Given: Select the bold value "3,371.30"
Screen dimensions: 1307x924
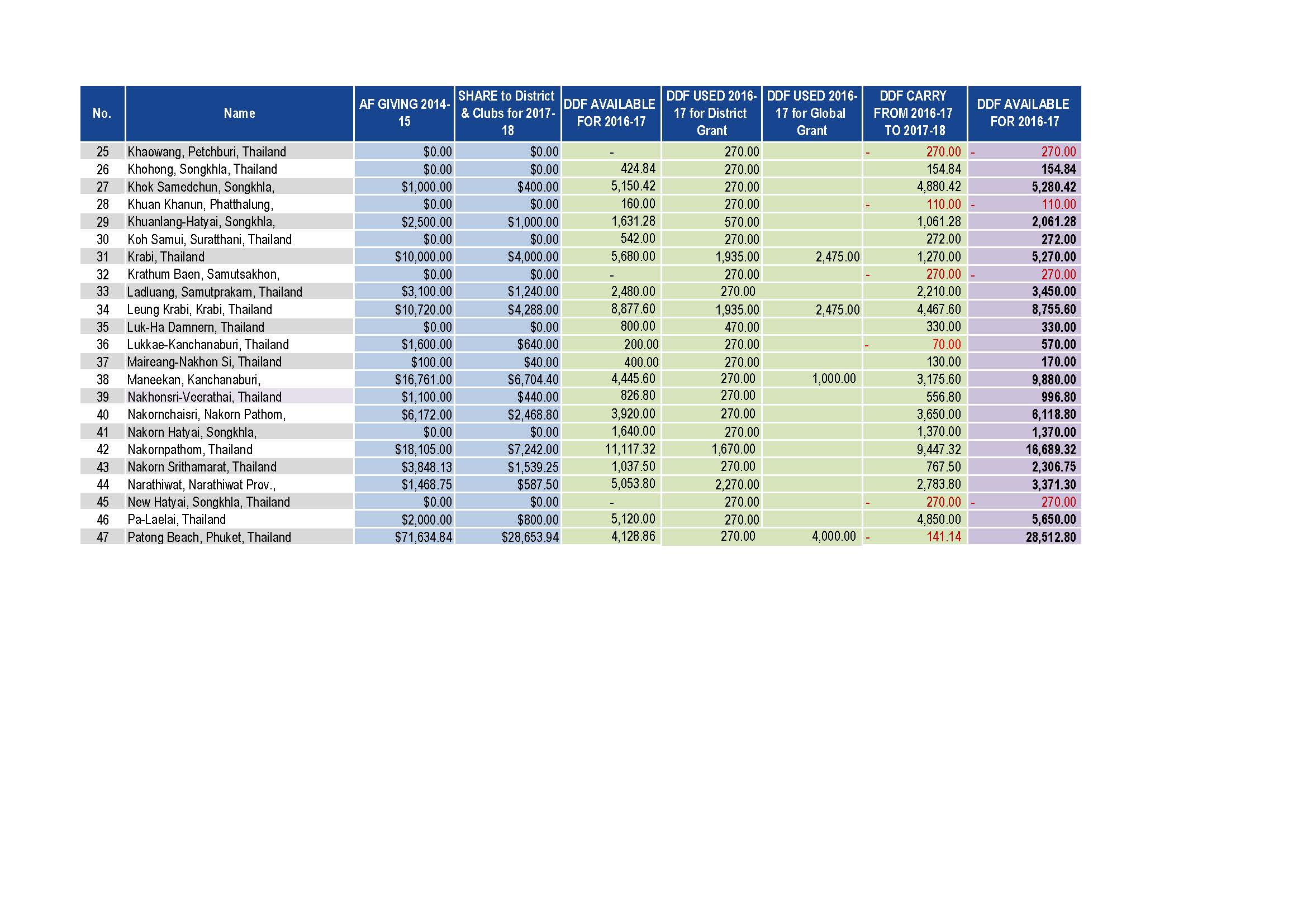Looking at the screenshot, I should [1054, 485].
